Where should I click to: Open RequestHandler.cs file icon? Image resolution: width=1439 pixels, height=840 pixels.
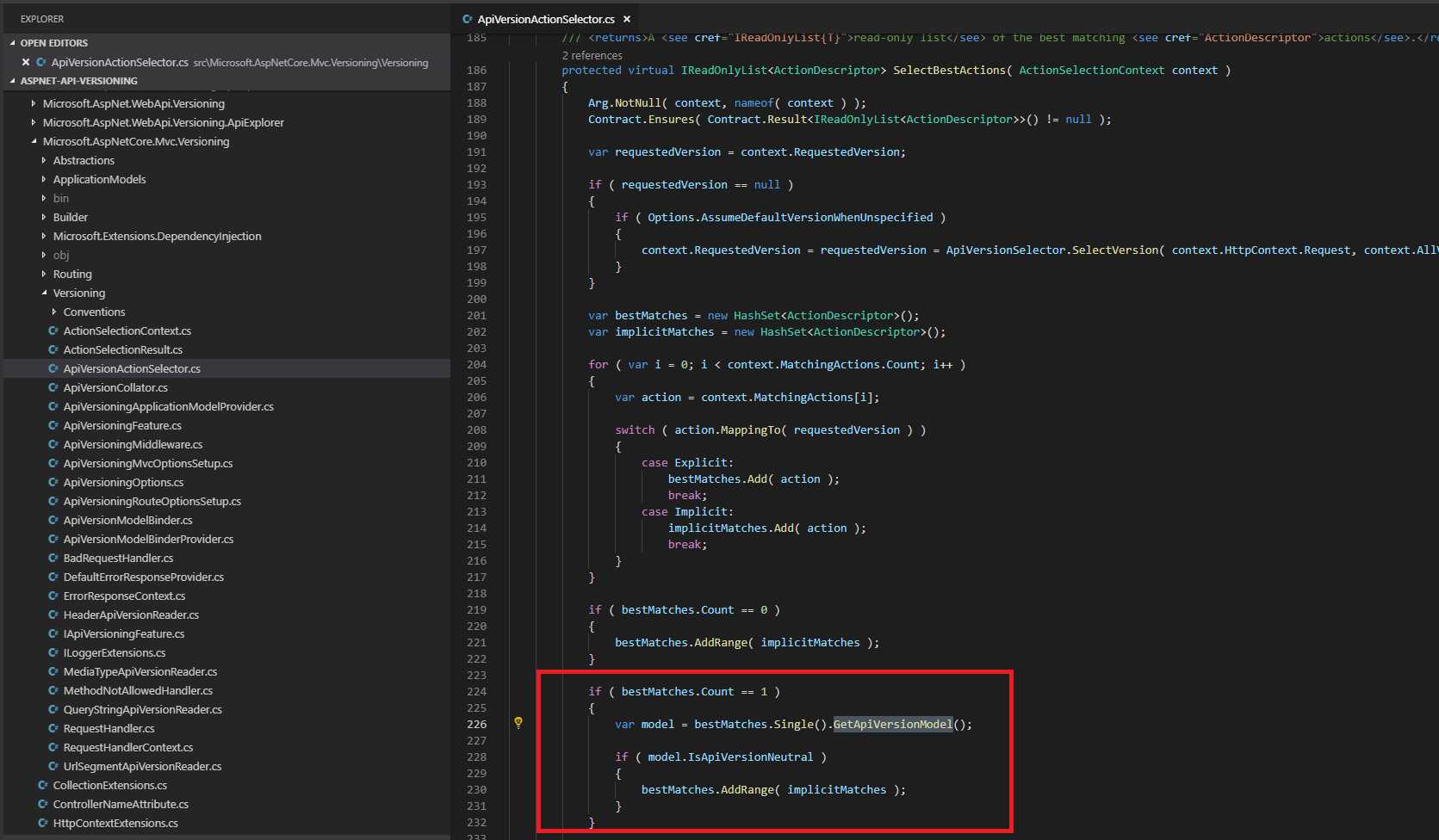point(53,728)
